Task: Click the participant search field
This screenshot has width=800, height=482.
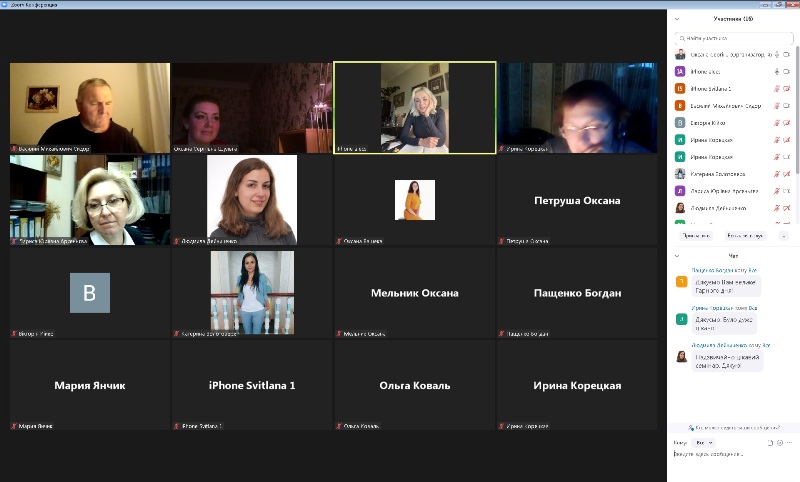Action: click(x=733, y=38)
